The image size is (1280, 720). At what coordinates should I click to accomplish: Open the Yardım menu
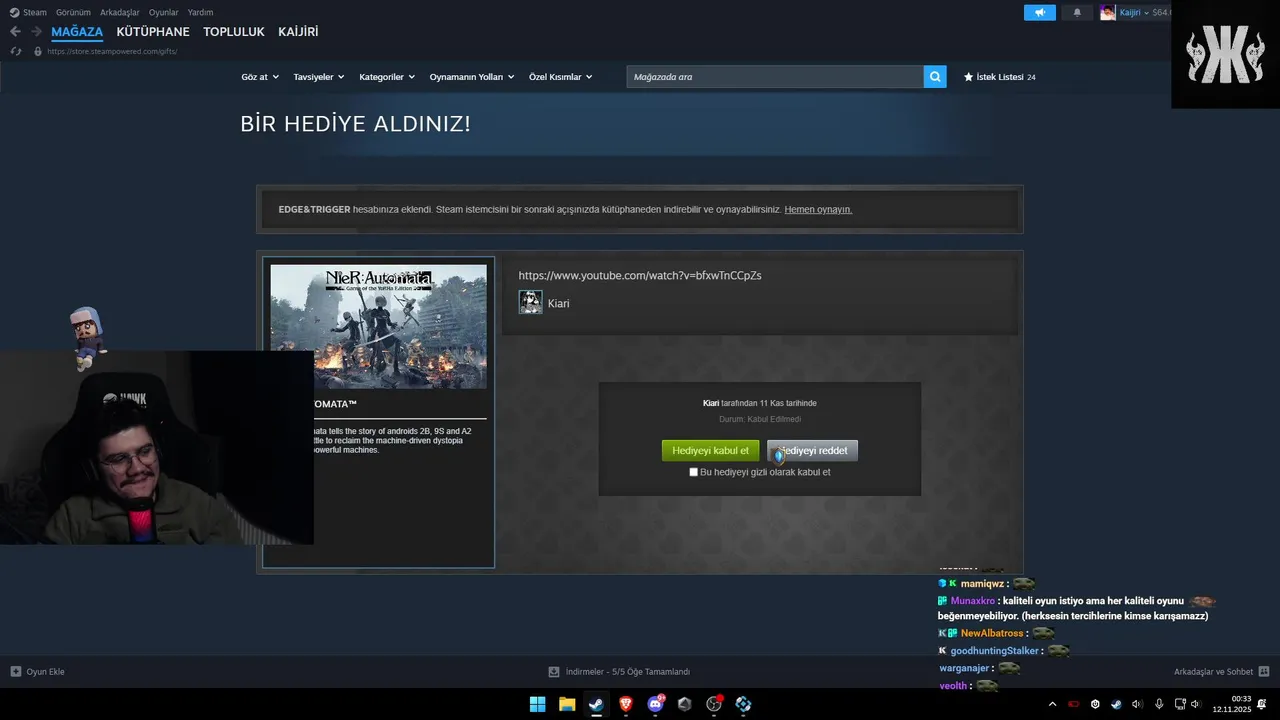200,12
